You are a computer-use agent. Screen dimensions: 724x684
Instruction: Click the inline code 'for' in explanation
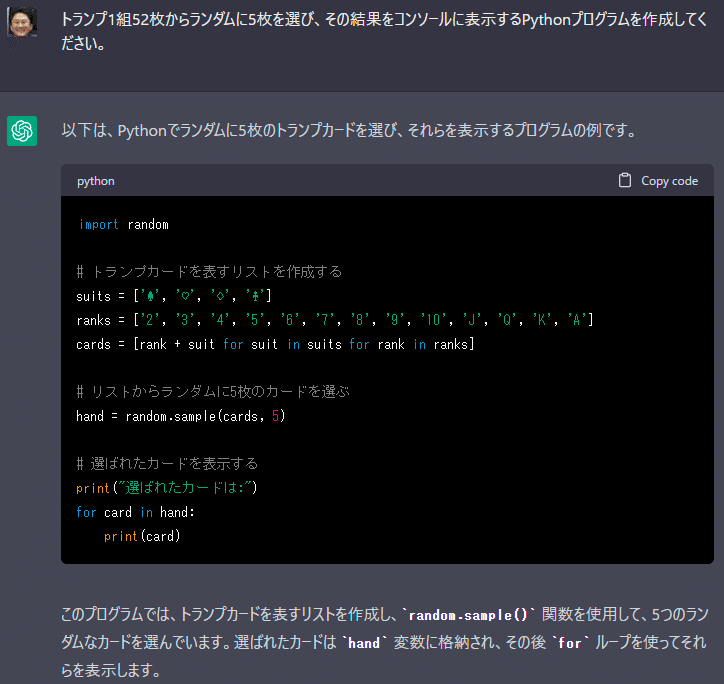click(x=570, y=643)
